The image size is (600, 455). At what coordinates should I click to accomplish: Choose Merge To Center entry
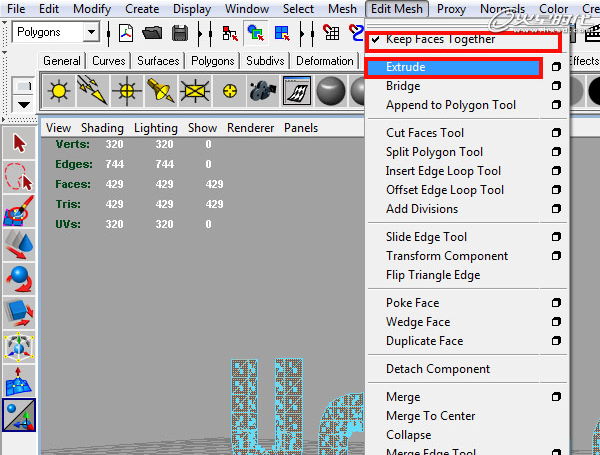click(x=430, y=416)
